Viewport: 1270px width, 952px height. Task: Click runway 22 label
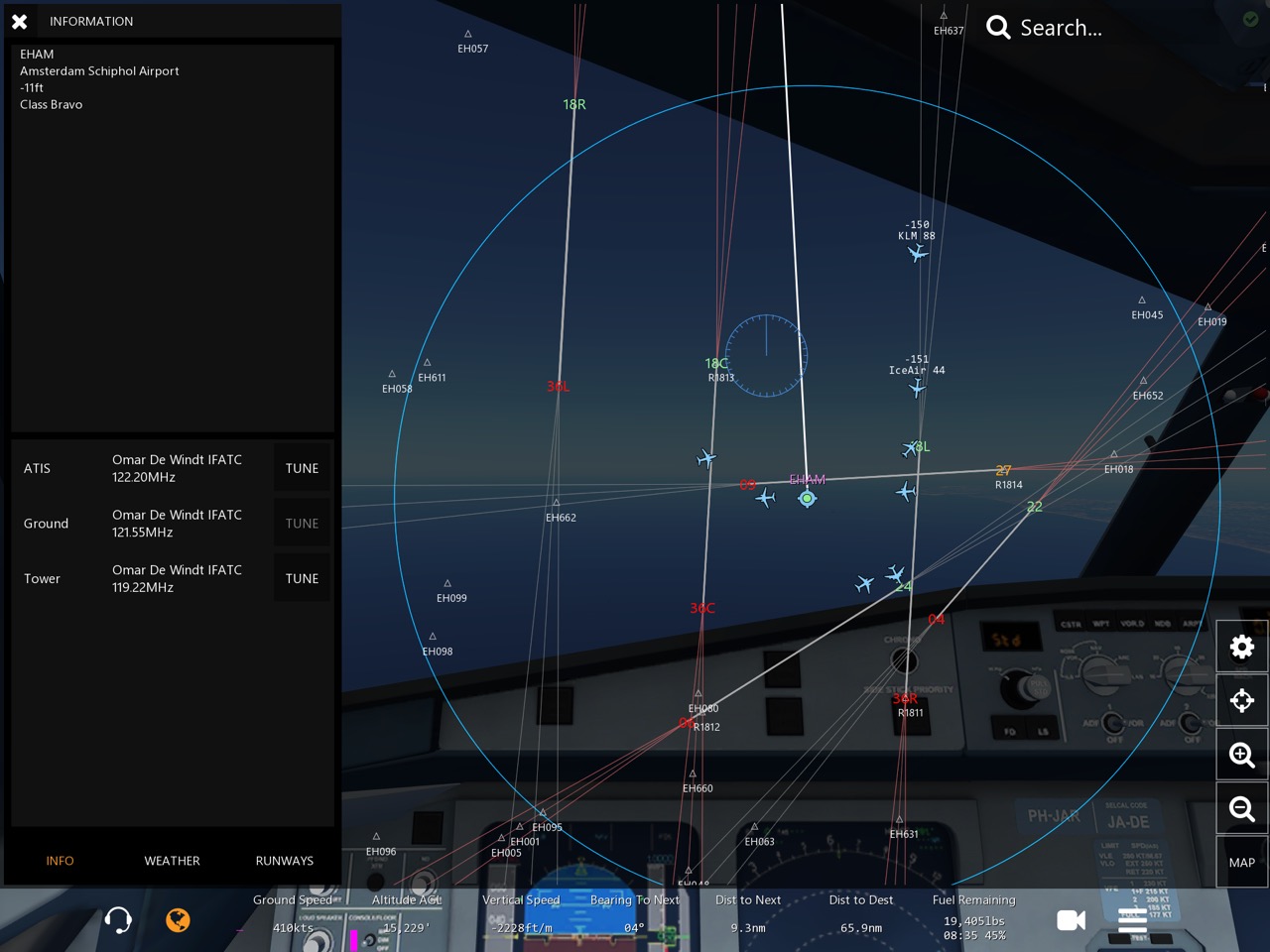1035,507
